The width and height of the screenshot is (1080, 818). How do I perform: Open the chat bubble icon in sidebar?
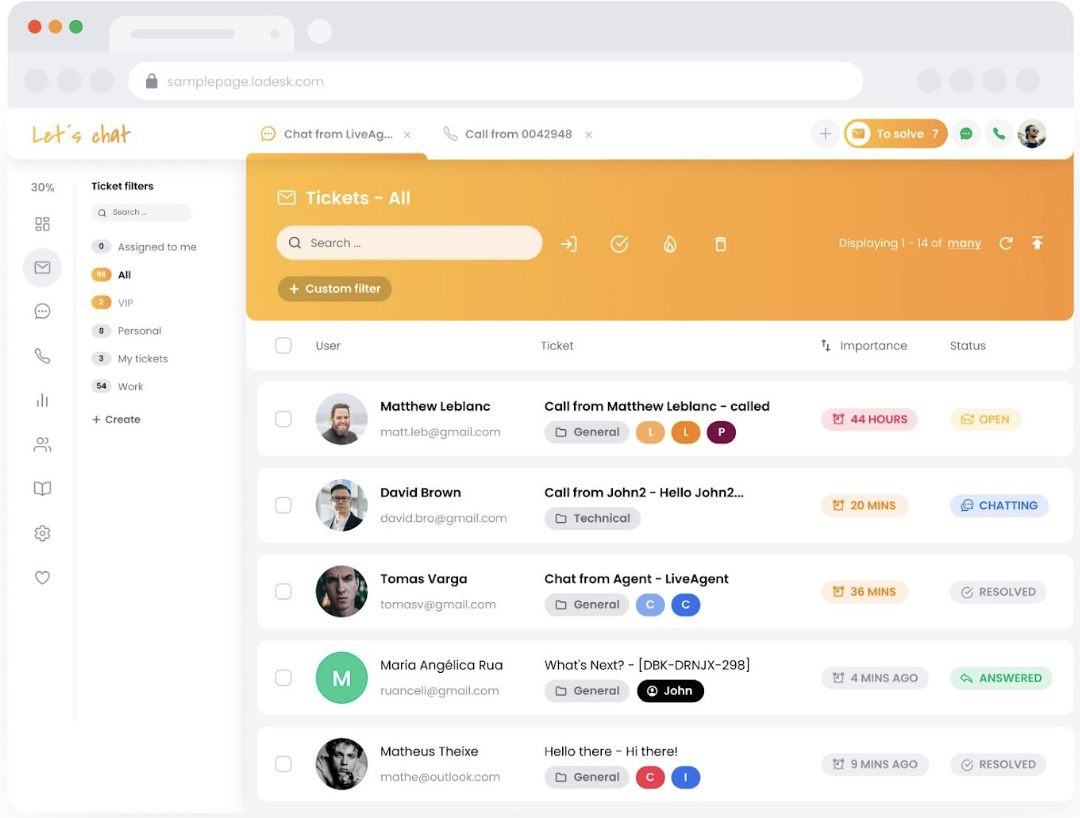point(42,311)
